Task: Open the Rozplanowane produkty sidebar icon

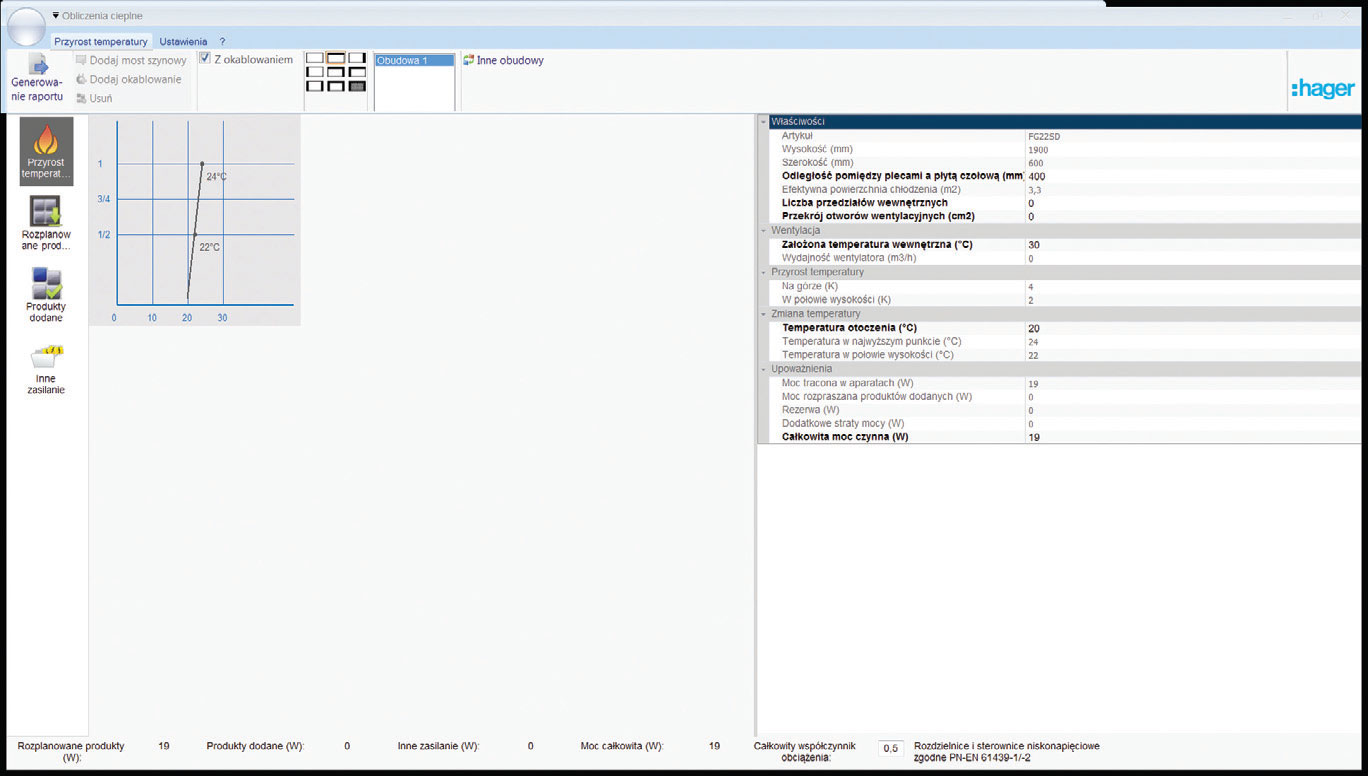Action: [46, 211]
